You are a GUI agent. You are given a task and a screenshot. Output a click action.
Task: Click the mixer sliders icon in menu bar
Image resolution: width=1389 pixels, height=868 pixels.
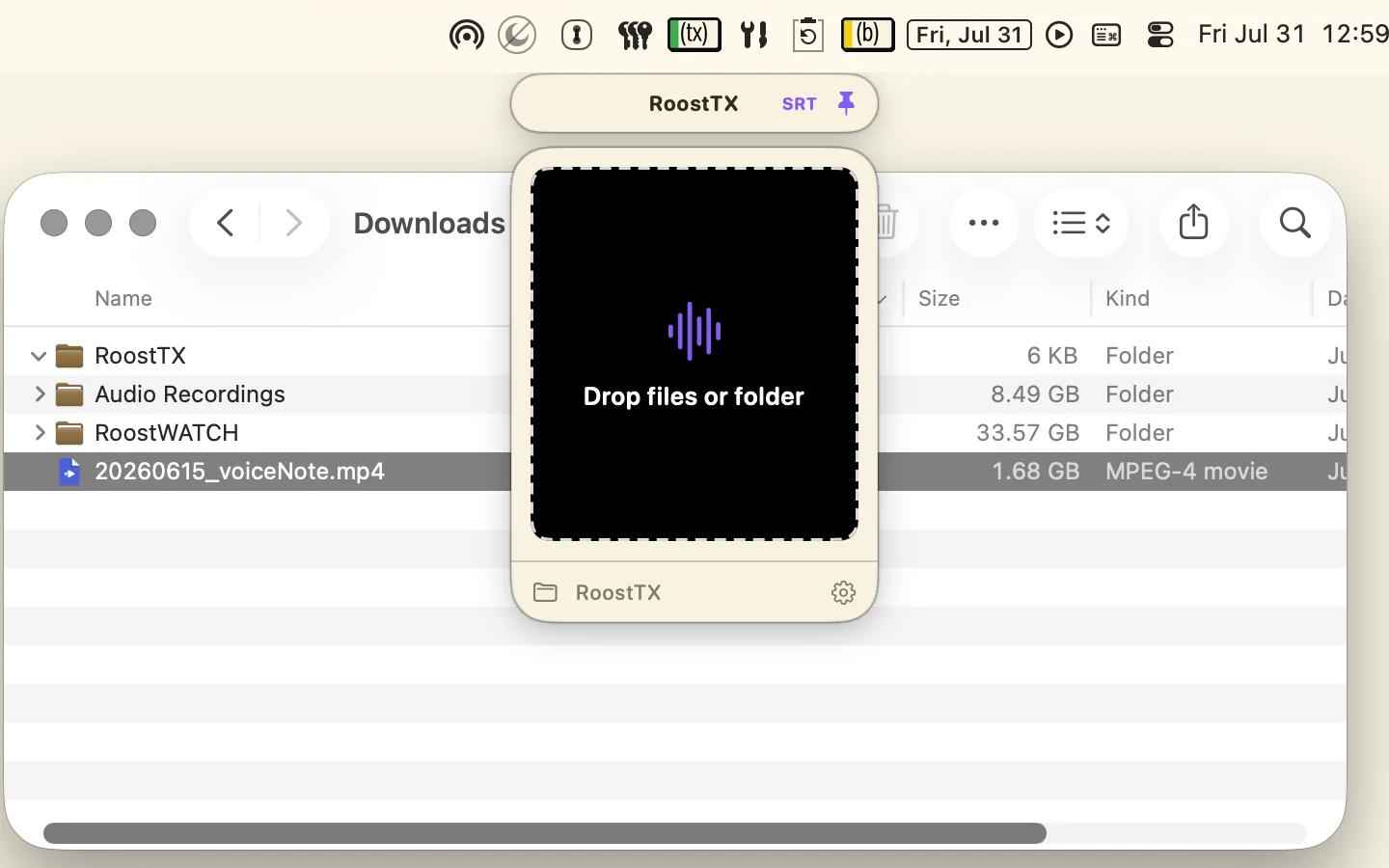(635, 36)
